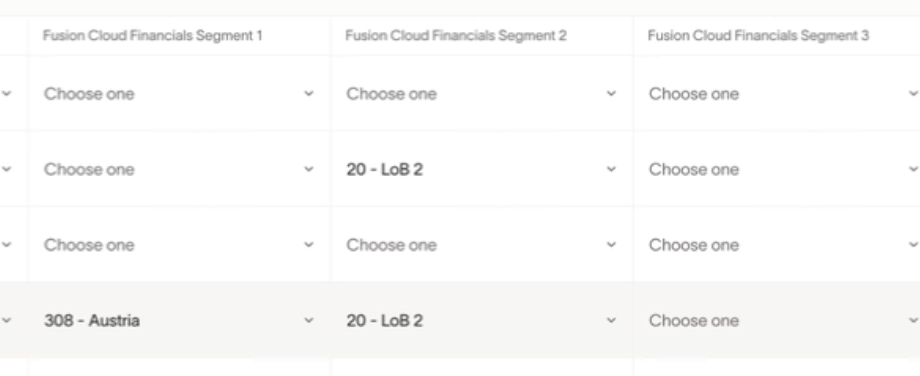This screenshot has width=920, height=376.
Task: Click the chevron arrow beside '308 - Austria'
Action: [309, 320]
